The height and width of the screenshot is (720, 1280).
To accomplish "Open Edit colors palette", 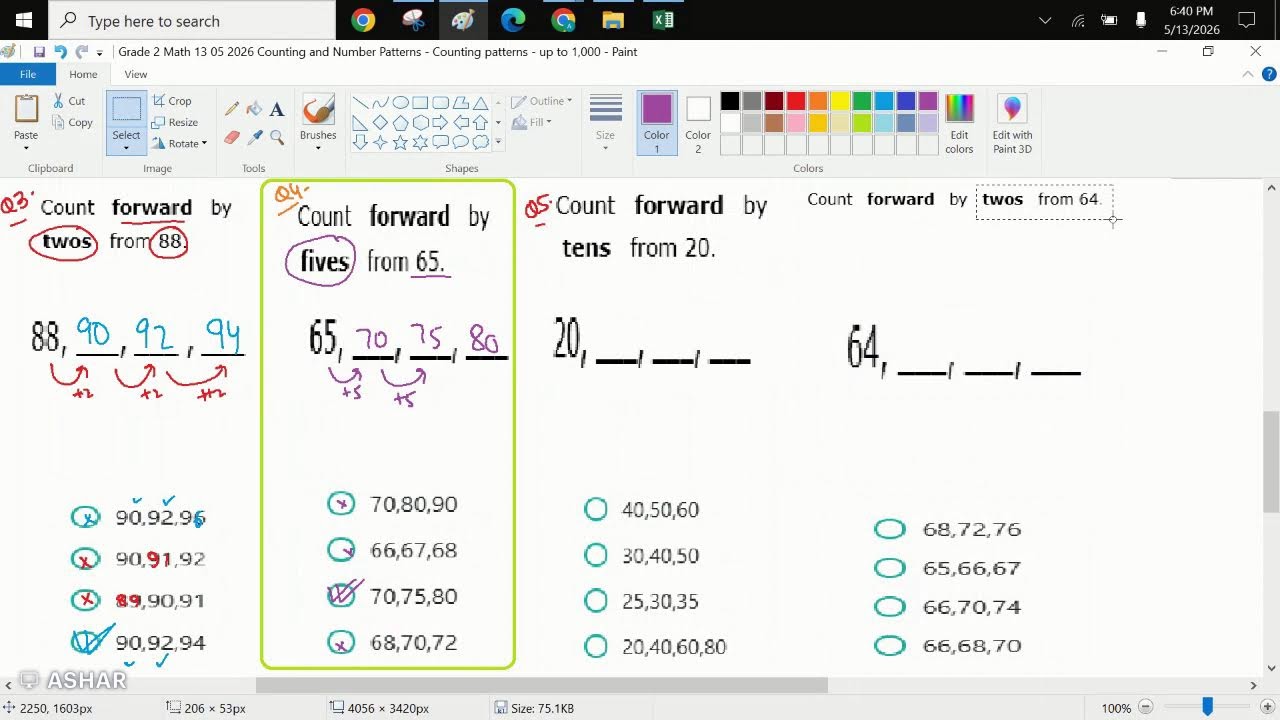I will click(959, 123).
